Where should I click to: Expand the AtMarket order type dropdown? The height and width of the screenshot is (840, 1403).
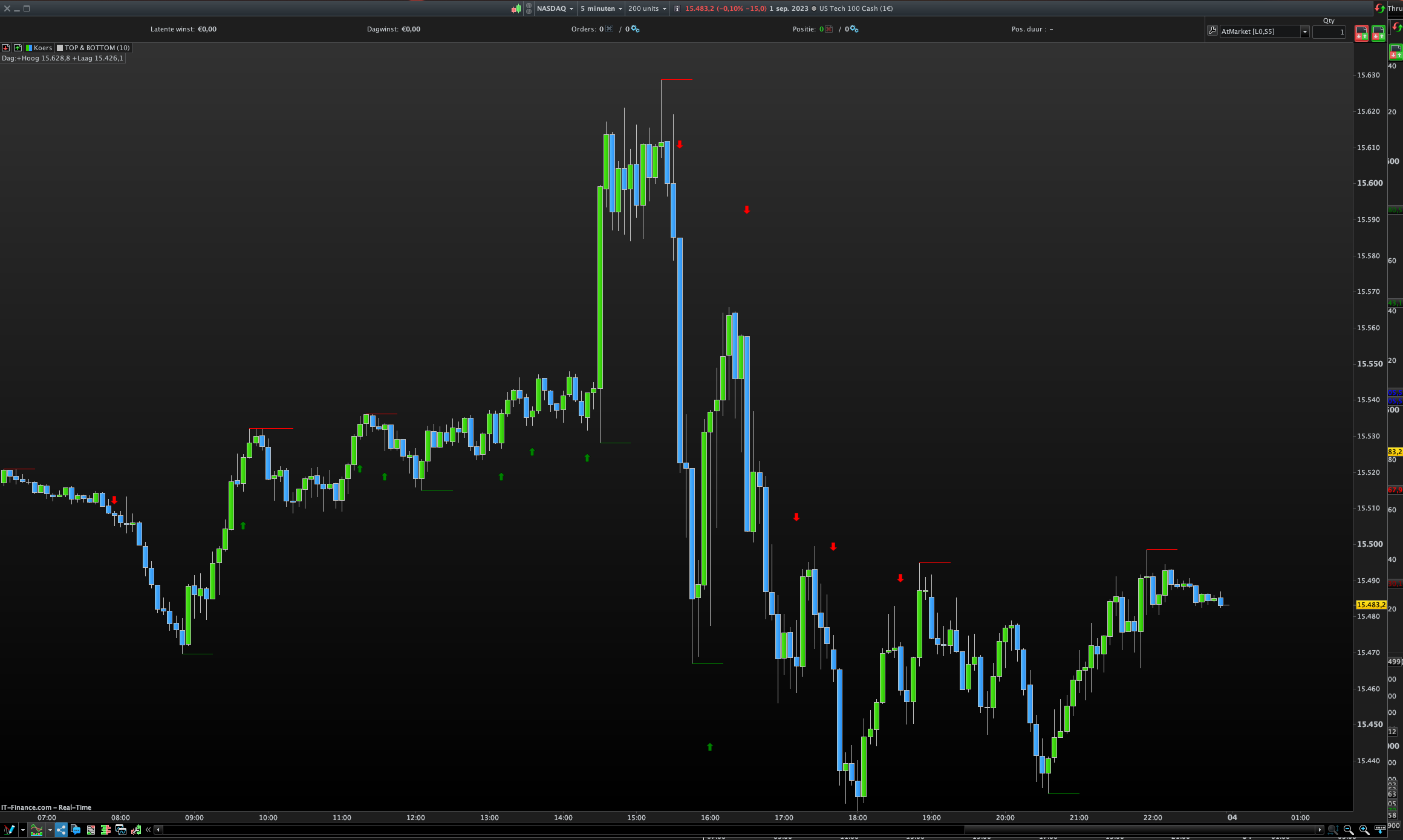tap(1304, 31)
